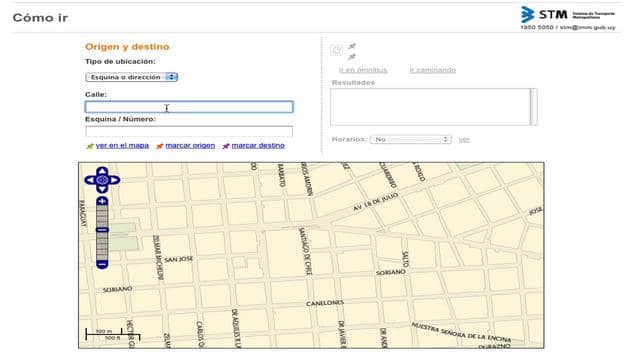Click the Resultados box scrollbar
Screen dimensions: 640x360
click(533, 107)
